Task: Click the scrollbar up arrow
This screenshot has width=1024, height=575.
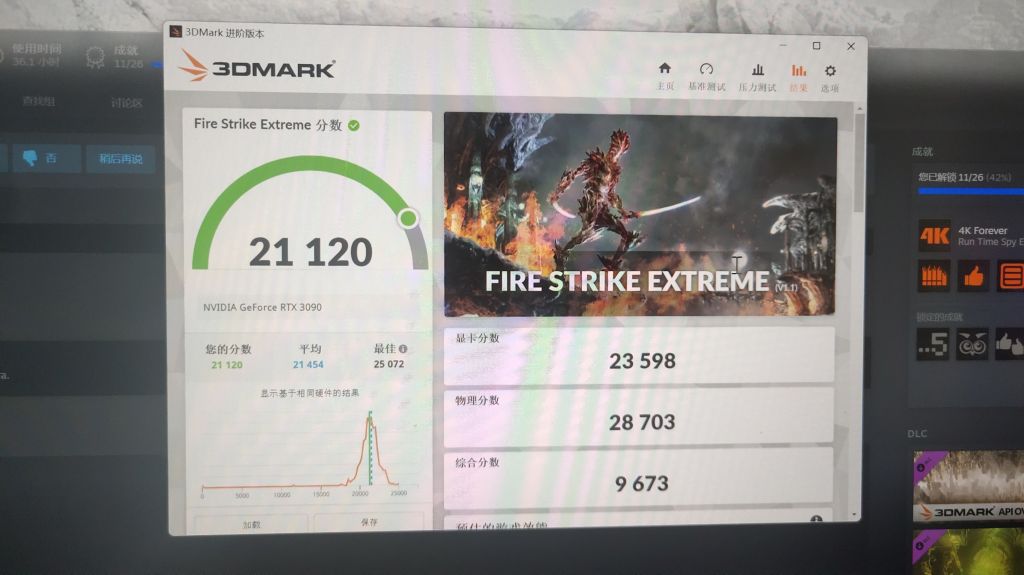Action: pyautogui.click(x=859, y=108)
